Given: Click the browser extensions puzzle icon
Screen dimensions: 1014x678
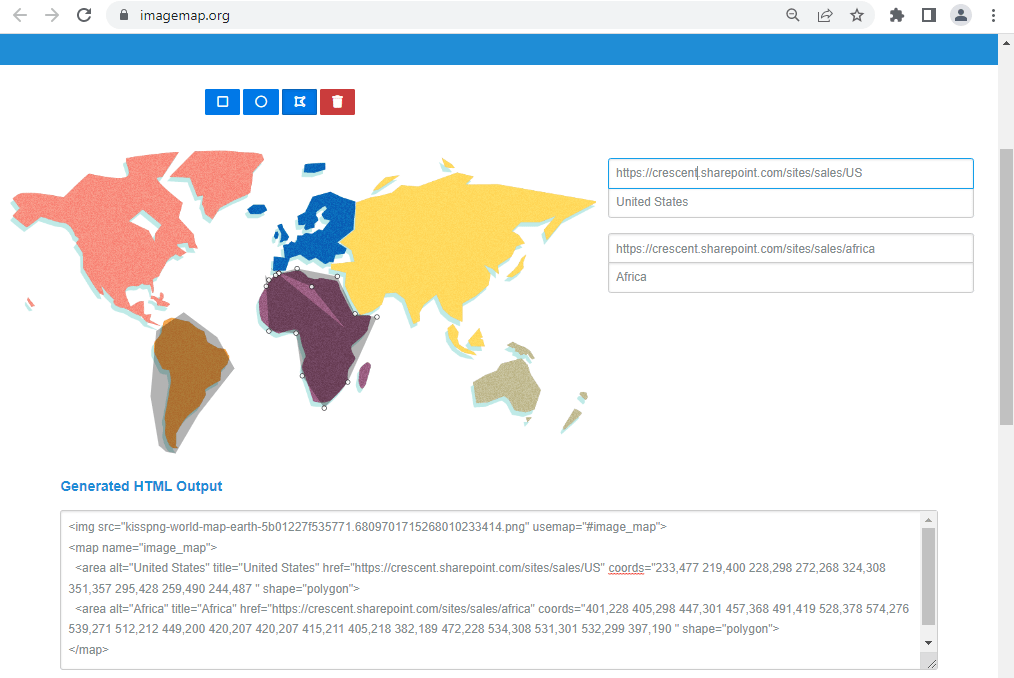Looking at the screenshot, I should (896, 15).
